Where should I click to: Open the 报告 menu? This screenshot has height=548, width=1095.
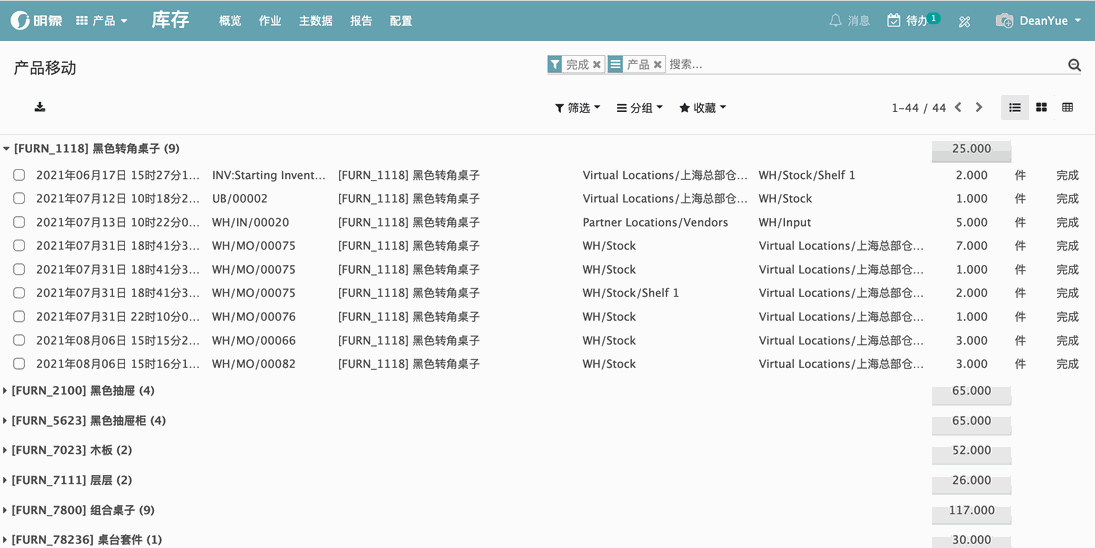[x=361, y=21]
